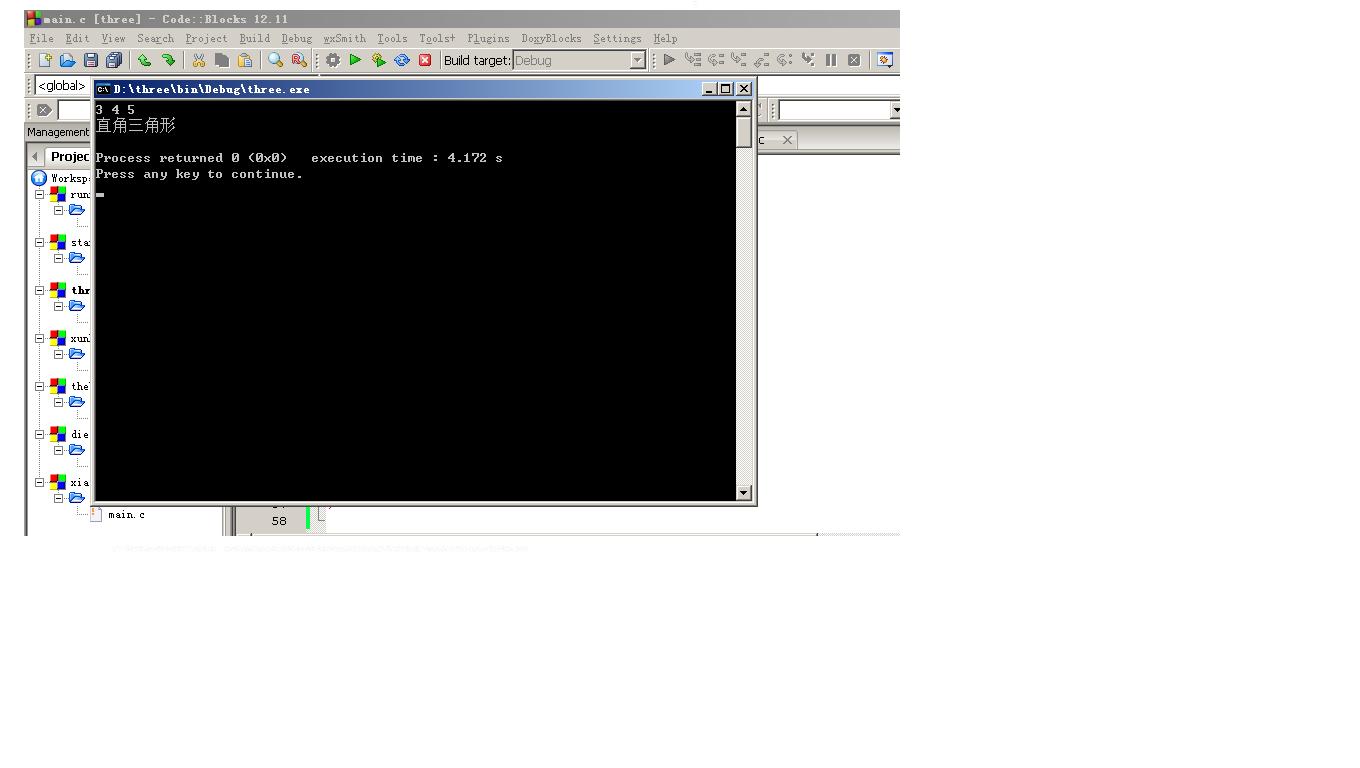Open the Search menu

point(155,39)
